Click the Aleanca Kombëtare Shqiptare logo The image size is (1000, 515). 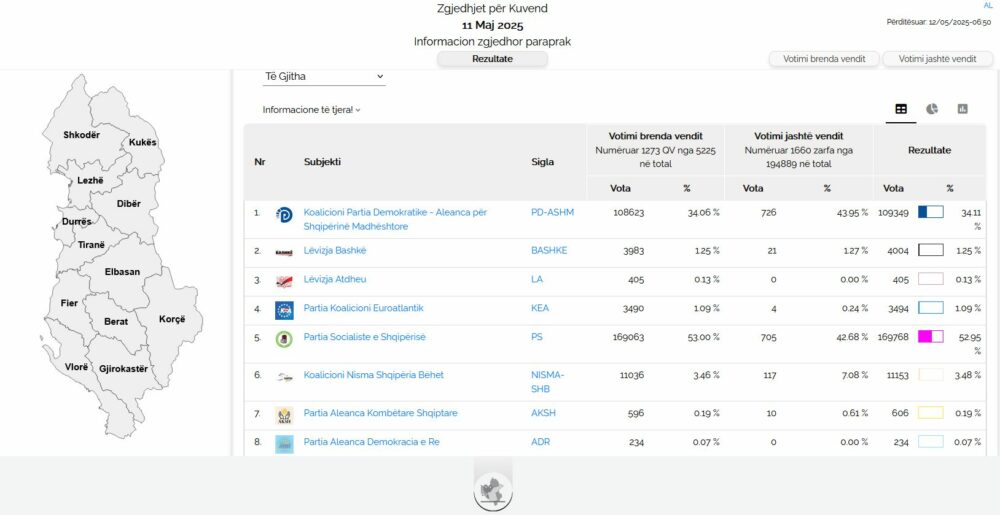point(284,415)
